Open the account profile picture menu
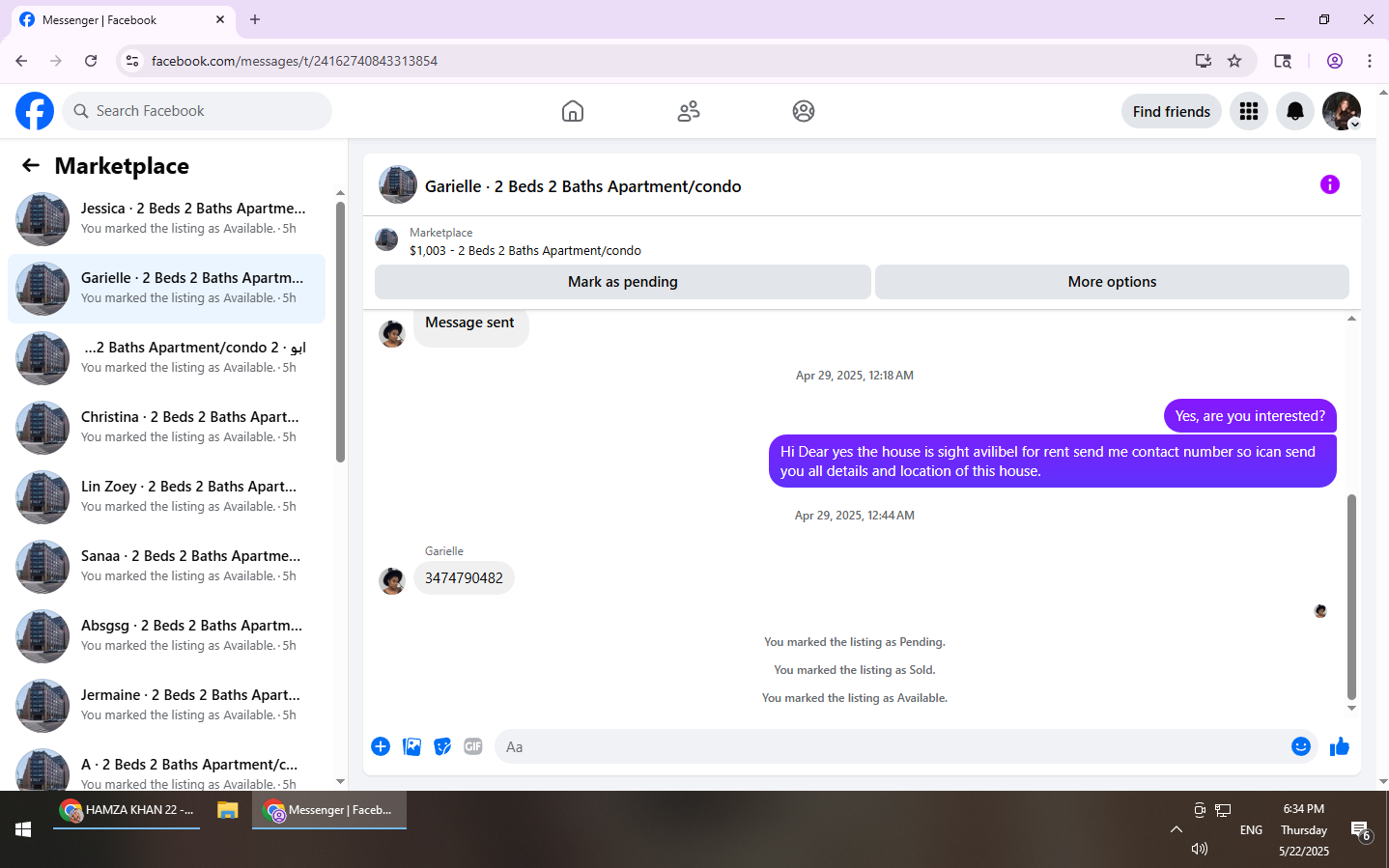This screenshot has height=868, width=1389. 1342,111
